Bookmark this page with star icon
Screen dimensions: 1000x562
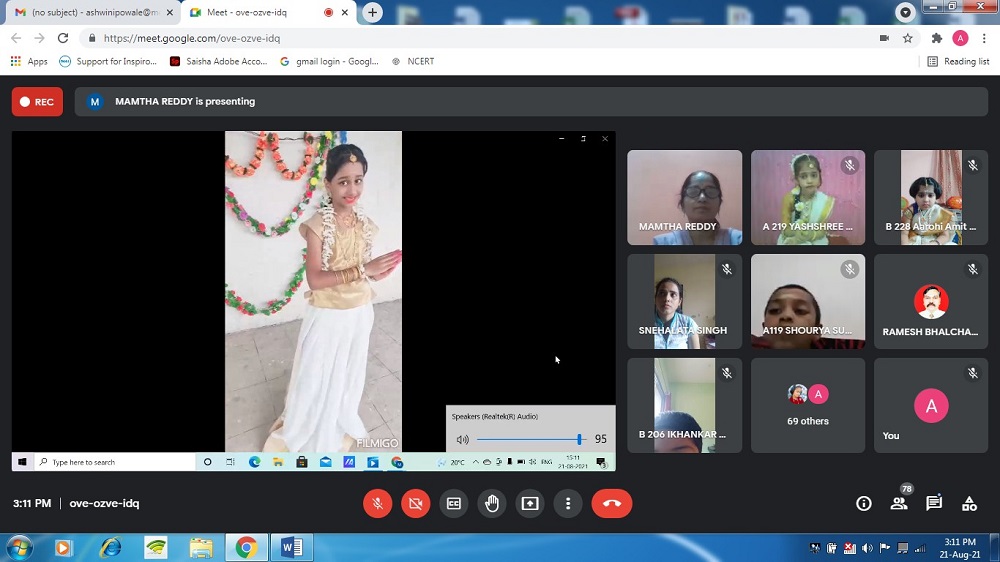tap(908, 38)
